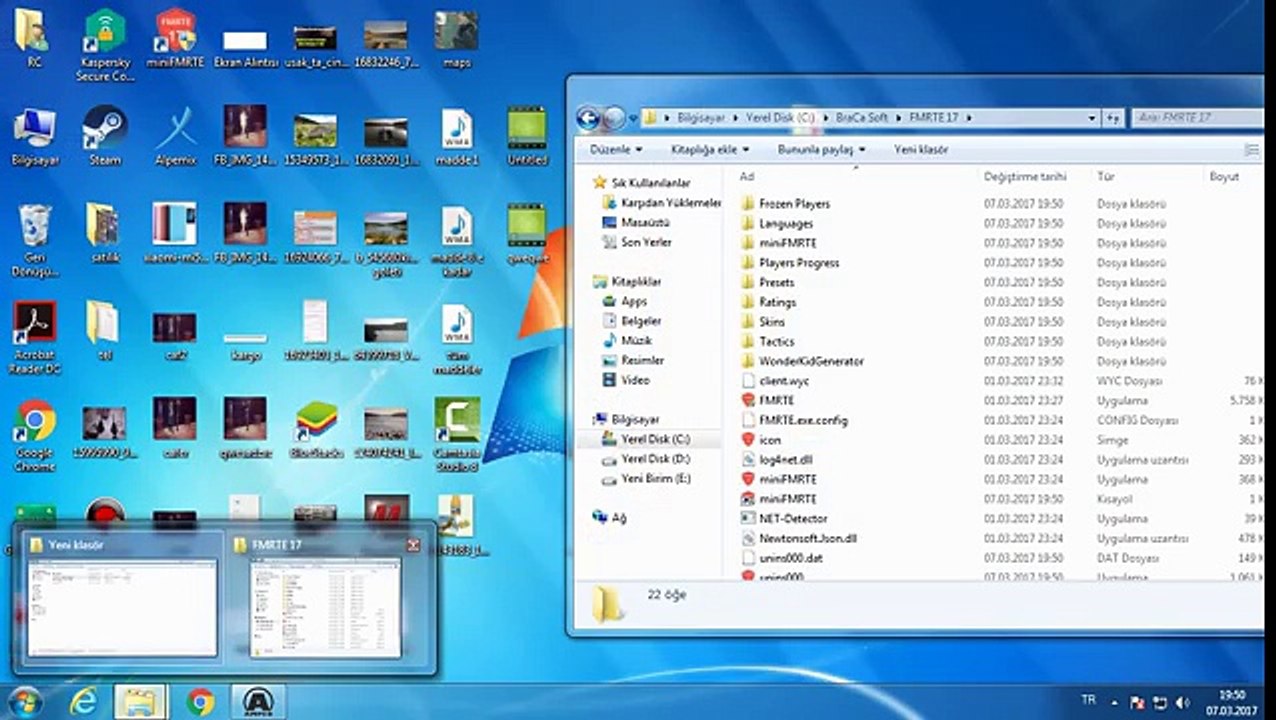Open the Bununla paylaş dropdown
The height and width of the screenshot is (720, 1276).
821,149
